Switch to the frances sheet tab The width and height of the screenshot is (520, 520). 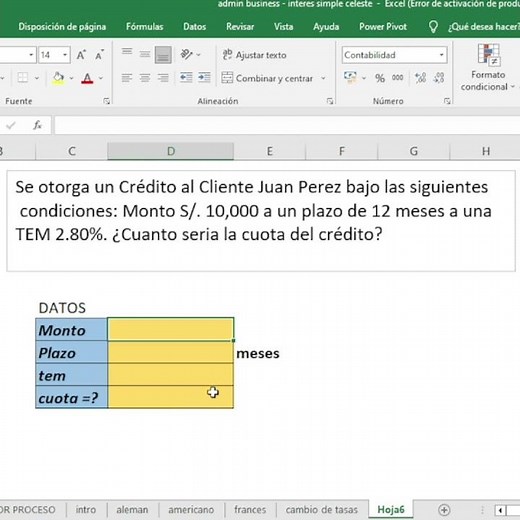click(250, 510)
